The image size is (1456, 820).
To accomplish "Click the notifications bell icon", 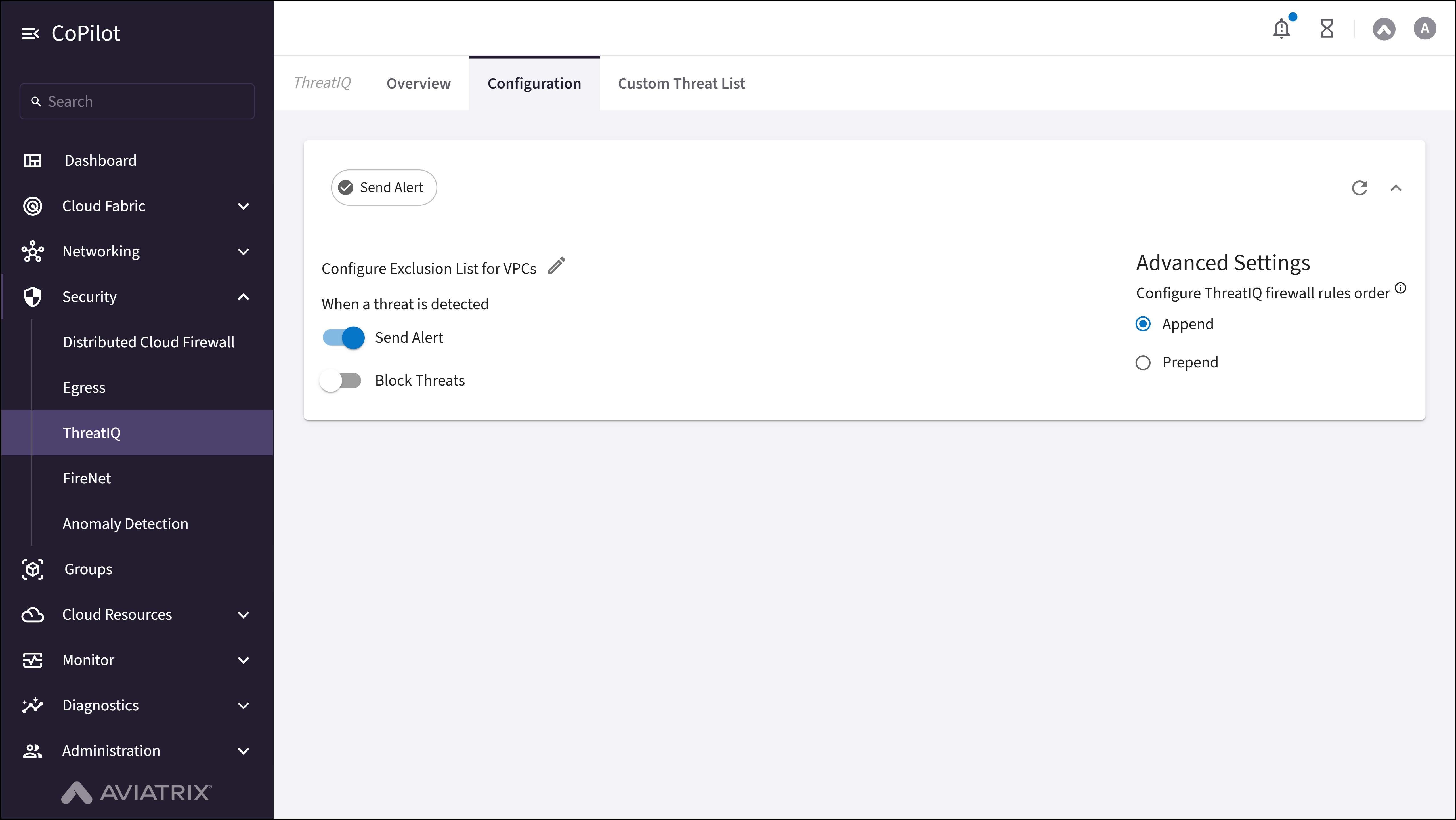I will pyautogui.click(x=1281, y=28).
